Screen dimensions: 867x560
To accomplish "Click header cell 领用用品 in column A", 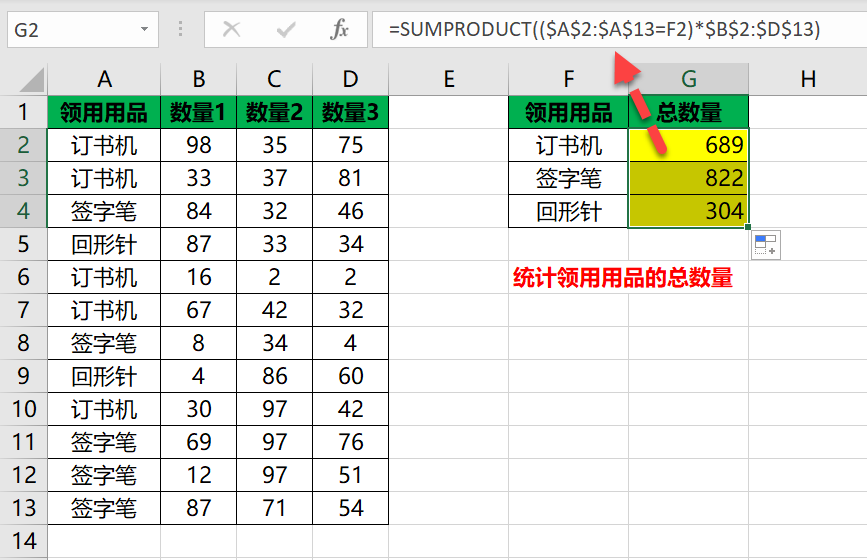I will click(x=104, y=112).
